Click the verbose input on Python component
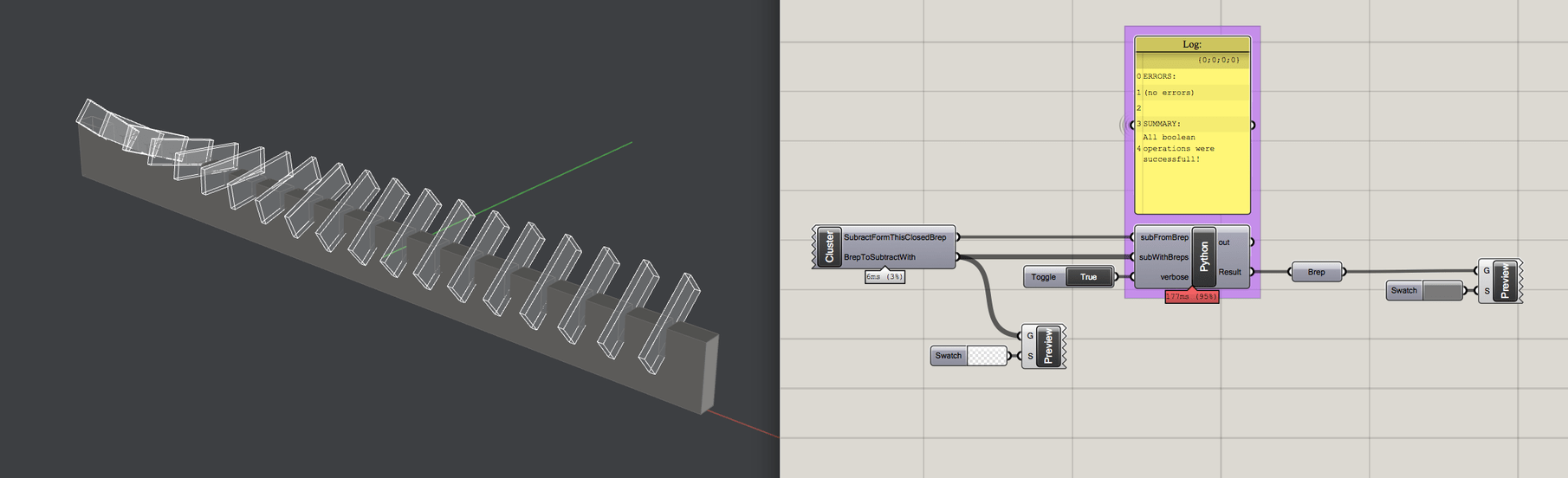The height and width of the screenshot is (478, 1568). (x=1174, y=277)
